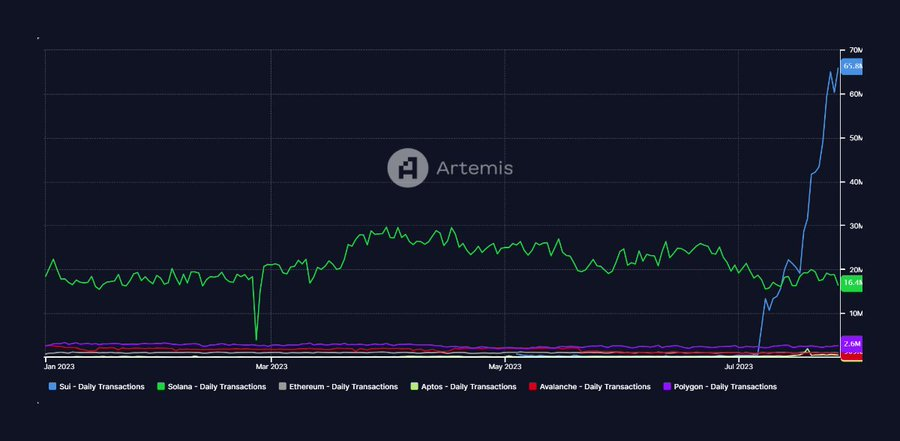Click the Jul 2023 x-axis label

pos(738,367)
